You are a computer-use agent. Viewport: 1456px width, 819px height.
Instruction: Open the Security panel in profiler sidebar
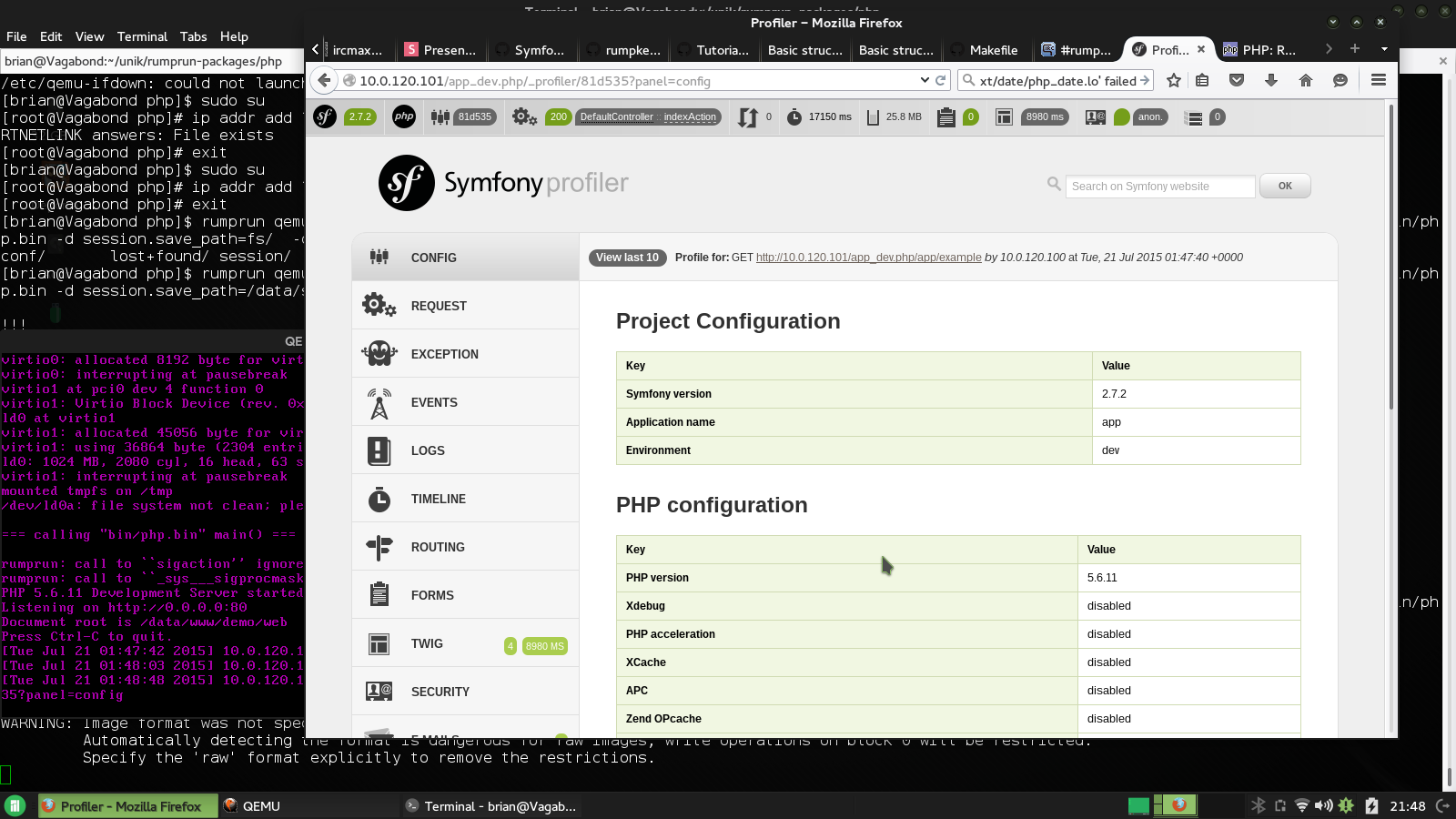(465, 692)
